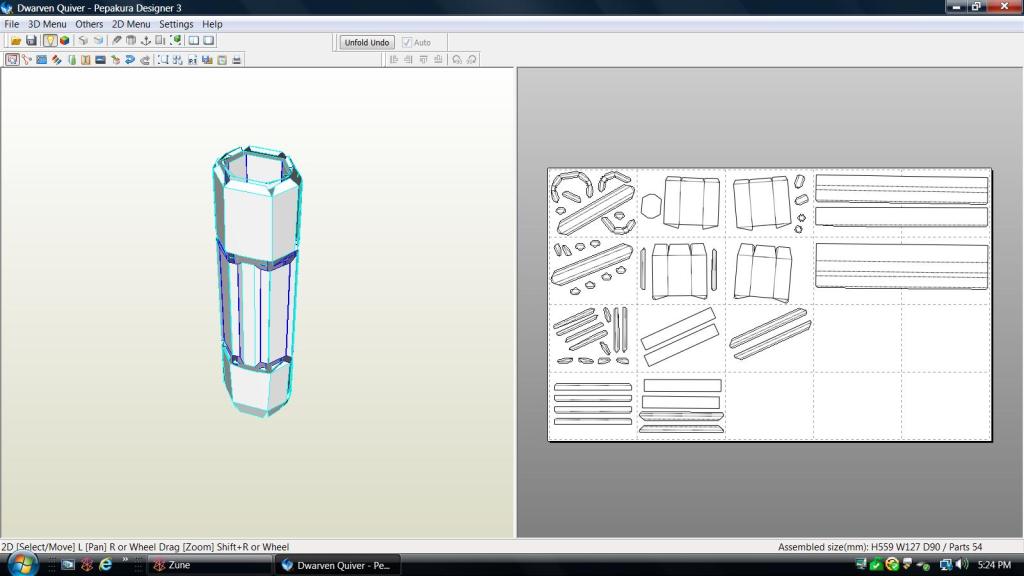
Task: Open the Help menu
Action: pos(212,24)
